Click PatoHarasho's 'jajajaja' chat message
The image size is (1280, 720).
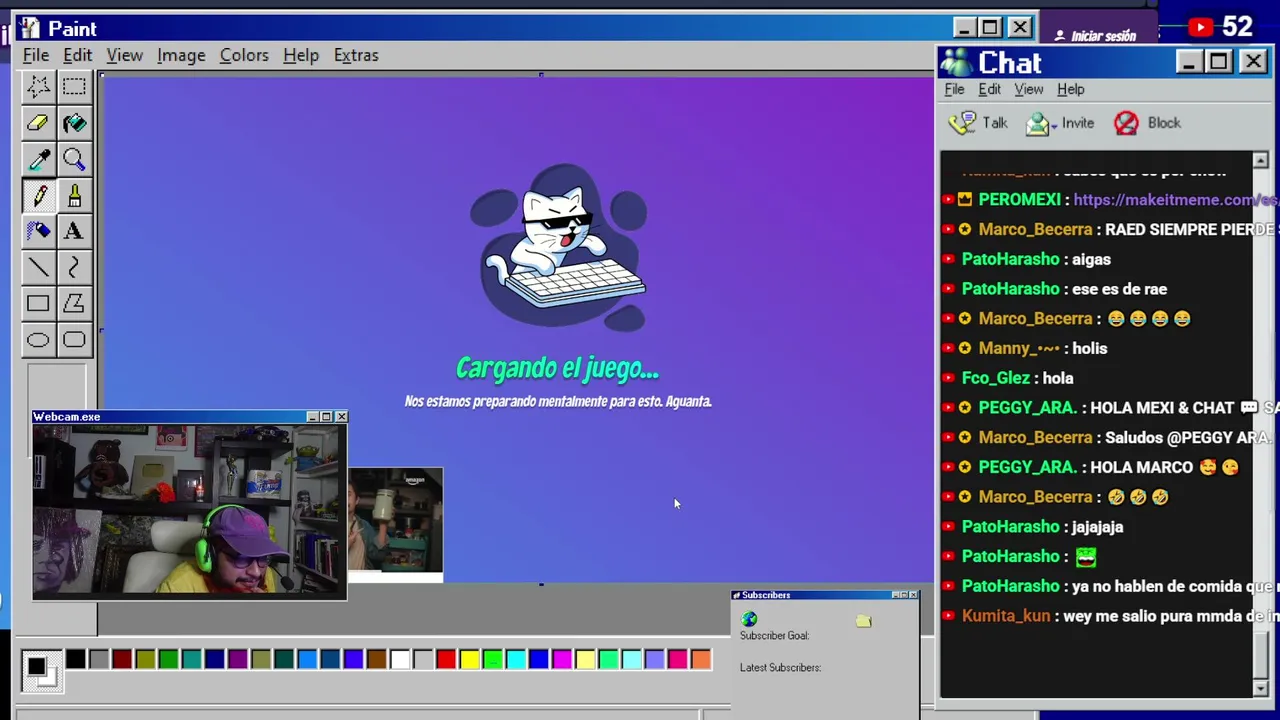click(1097, 527)
